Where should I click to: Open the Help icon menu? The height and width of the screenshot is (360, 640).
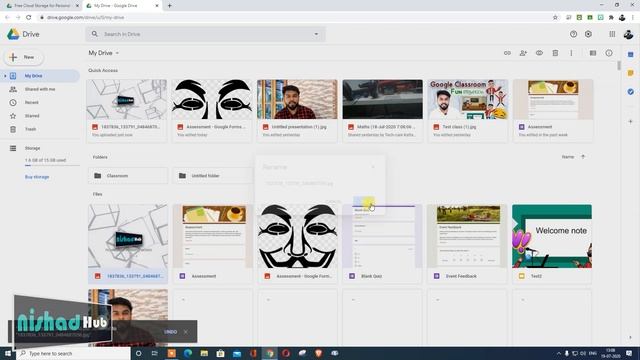(573, 34)
